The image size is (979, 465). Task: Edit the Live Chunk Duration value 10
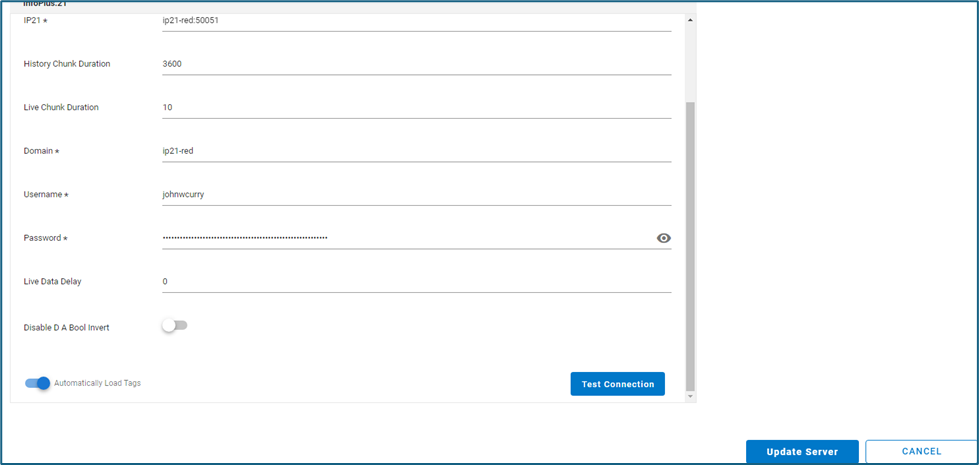coord(416,107)
